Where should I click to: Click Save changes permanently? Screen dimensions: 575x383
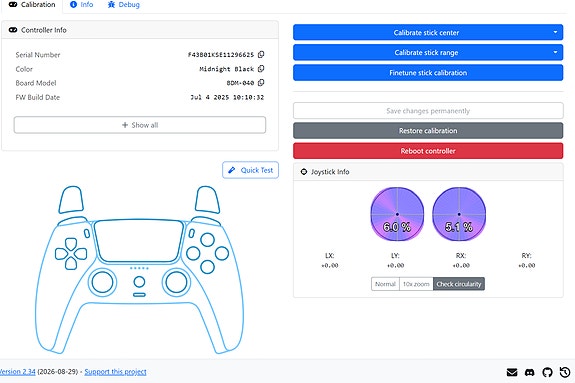coord(428,110)
